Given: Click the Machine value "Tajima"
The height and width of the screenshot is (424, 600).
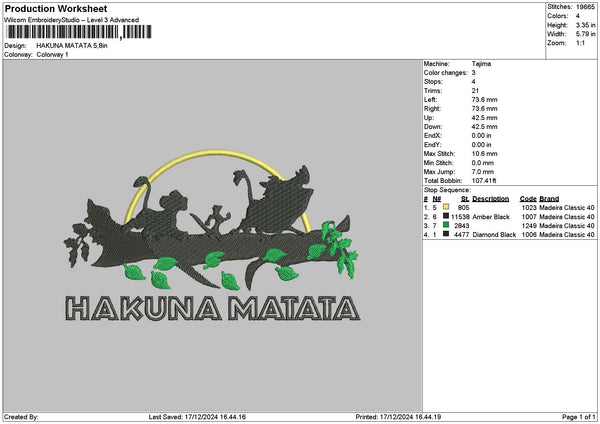Looking at the screenshot, I should coord(481,64).
